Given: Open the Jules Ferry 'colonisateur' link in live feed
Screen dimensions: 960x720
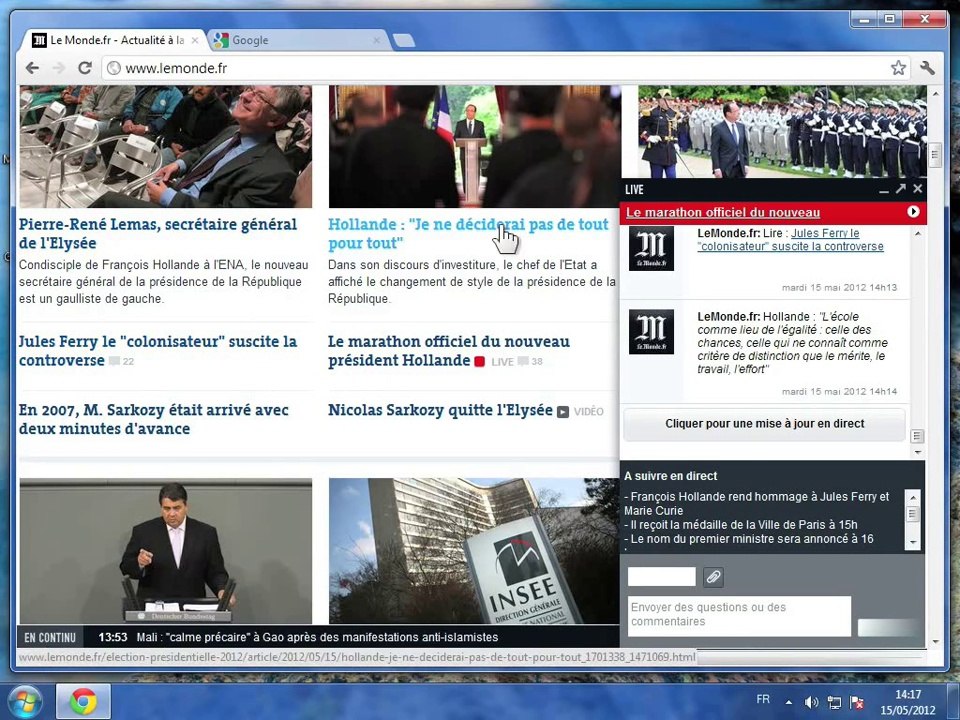Looking at the screenshot, I should pyautogui.click(x=790, y=240).
